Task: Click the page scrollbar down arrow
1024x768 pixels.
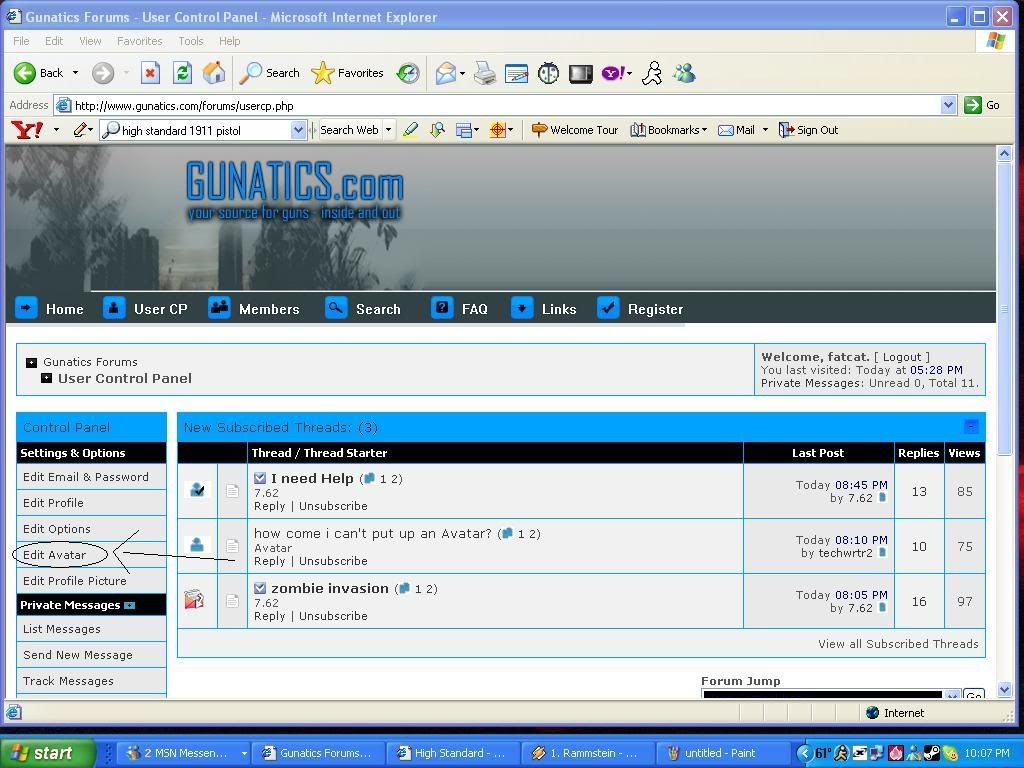Action: coord(1004,689)
